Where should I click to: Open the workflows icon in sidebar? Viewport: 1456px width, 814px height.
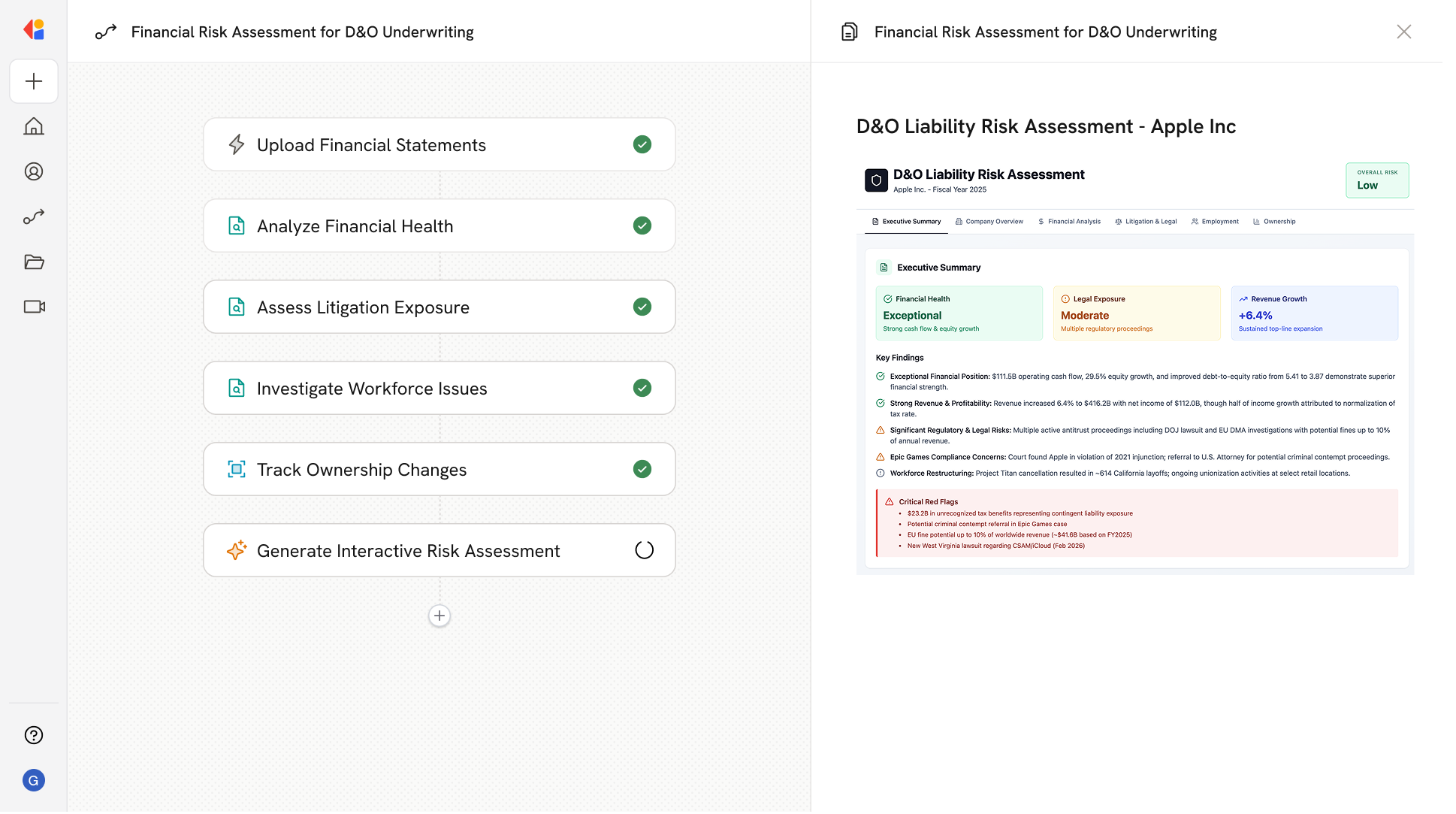pos(34,216)
